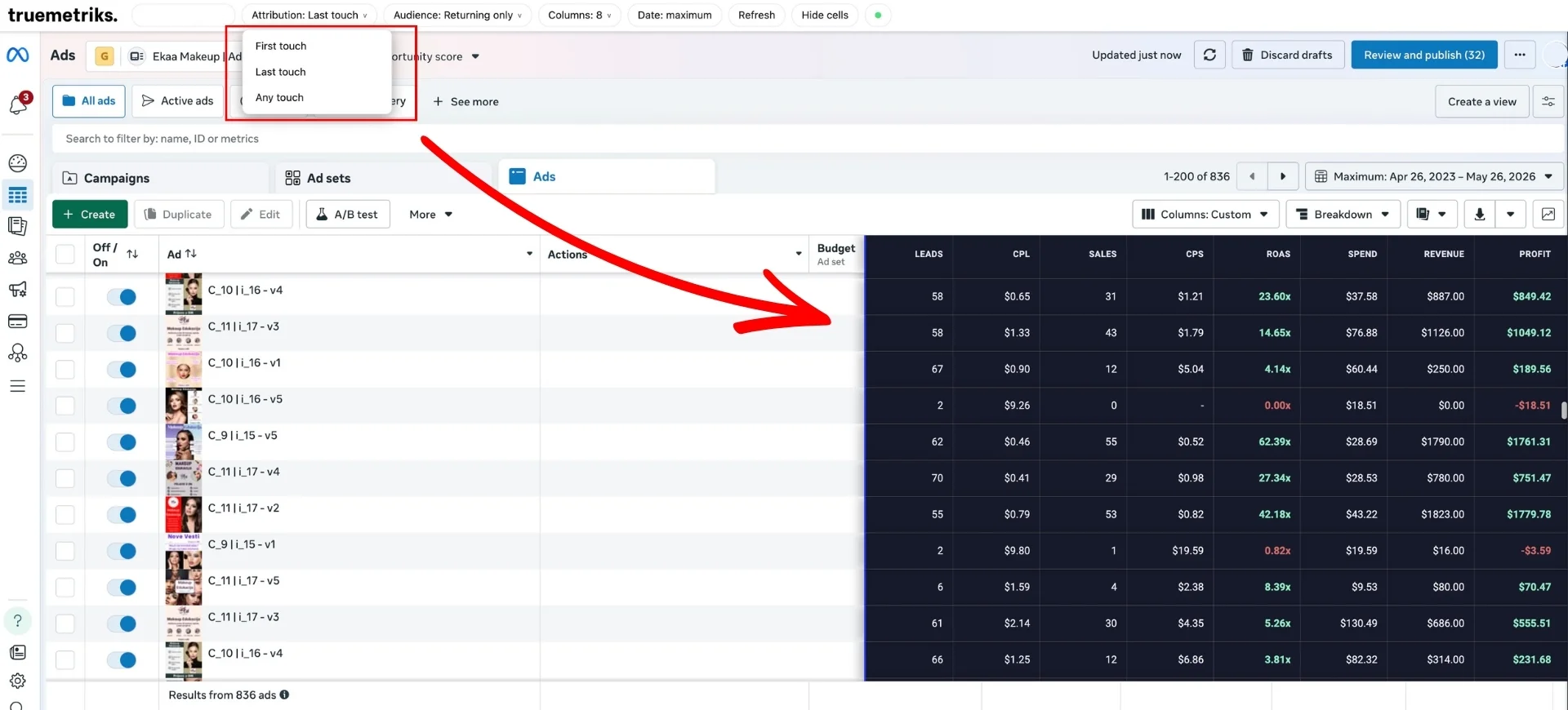Viewport: 1568px width, 710px height.
Task: Click the green Create button
Action: click(x=89, y=214)
